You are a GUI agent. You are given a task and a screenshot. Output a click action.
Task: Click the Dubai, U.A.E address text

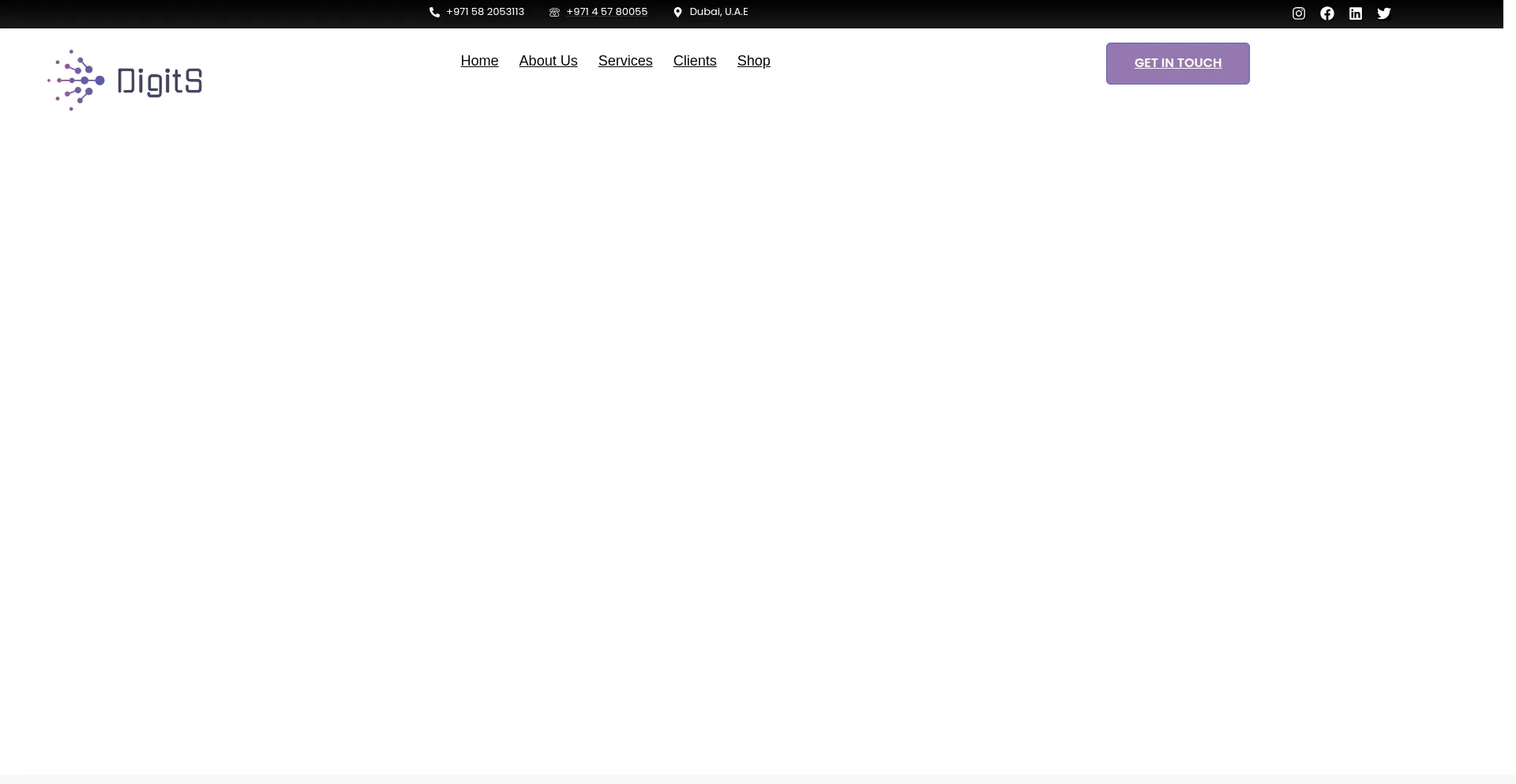tap(719, 12)
